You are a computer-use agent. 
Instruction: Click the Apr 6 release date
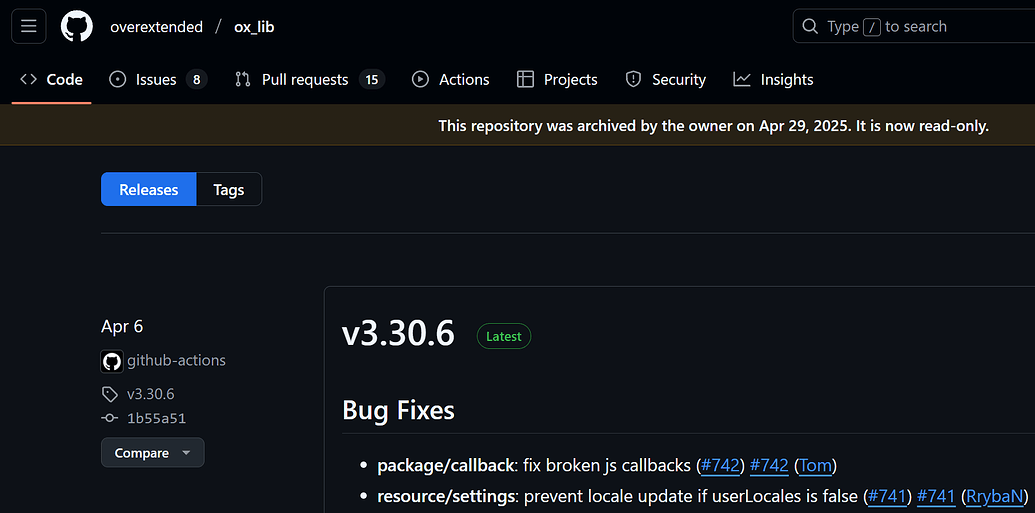click(122, 326)
